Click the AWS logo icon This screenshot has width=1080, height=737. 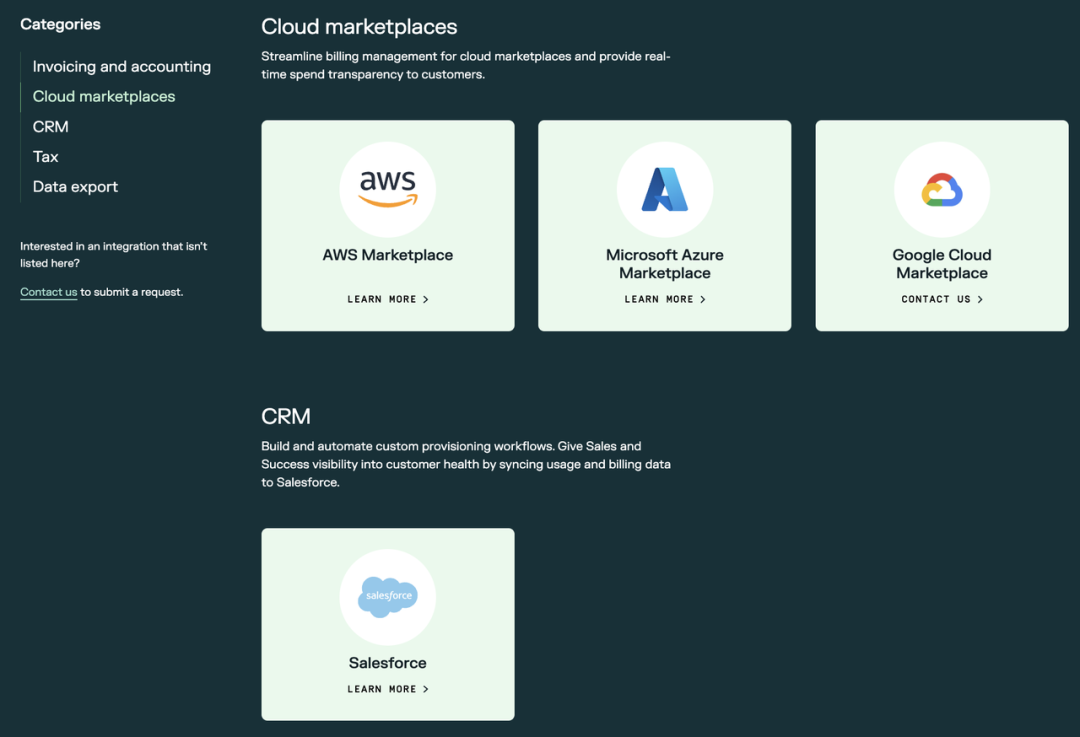coord(388,189)
